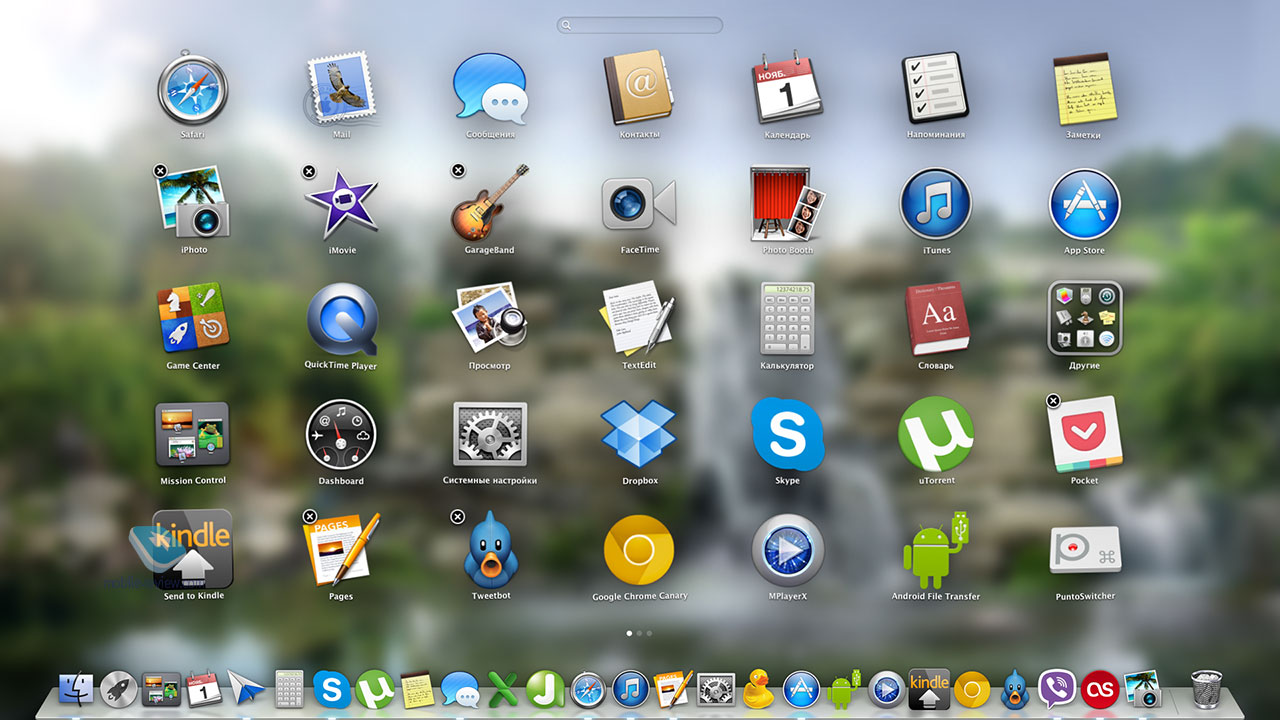Open Просмотр preview app
The width and height of the screenshot is (1280, 720).
[490, 319]
